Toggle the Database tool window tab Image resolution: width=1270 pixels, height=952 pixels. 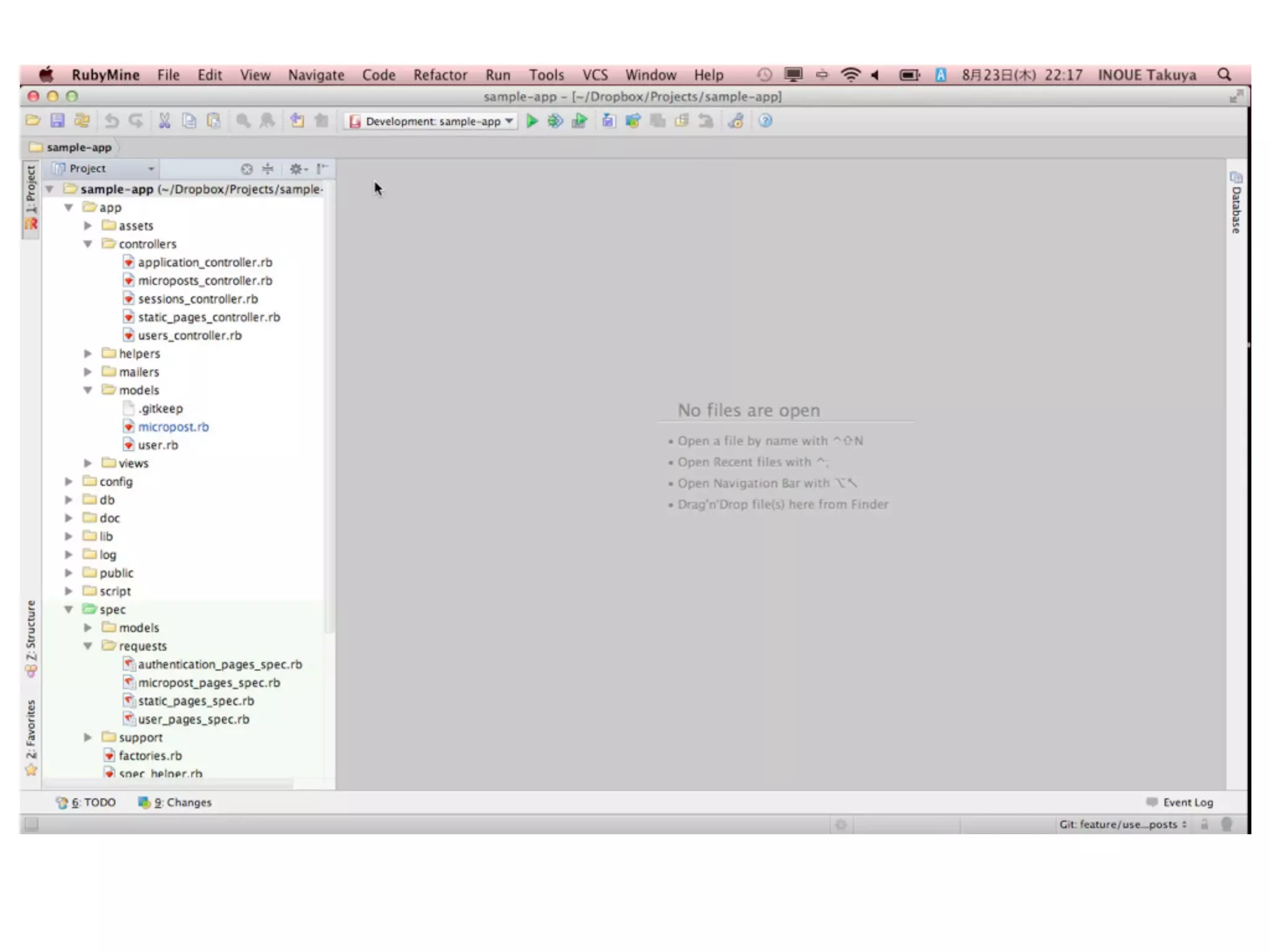(x=1235, y=203)
